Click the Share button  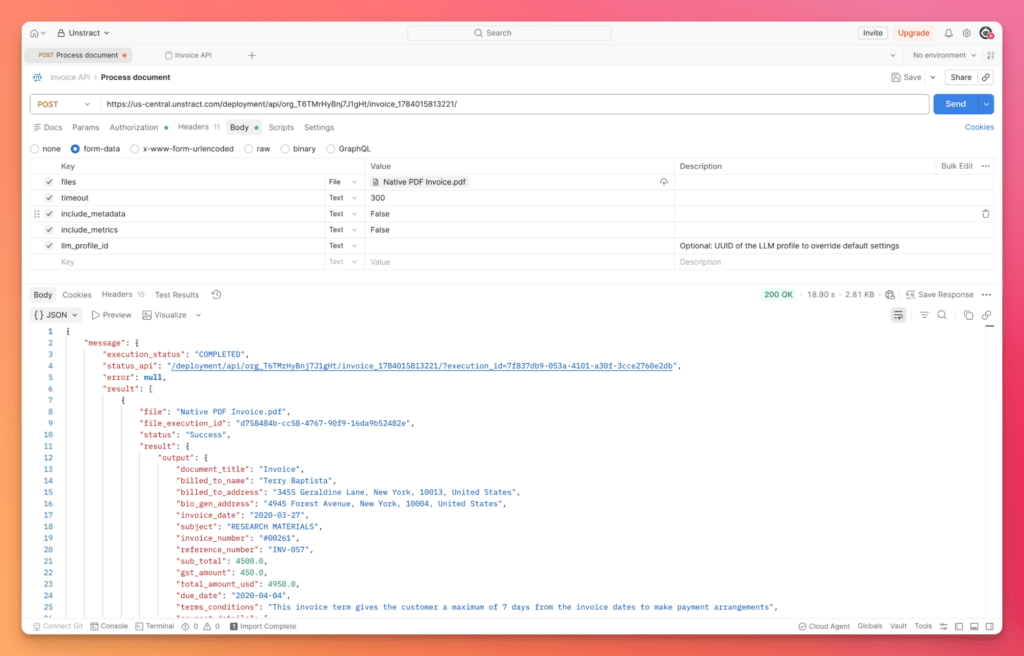pyautogui.click(x=961, y=77)
